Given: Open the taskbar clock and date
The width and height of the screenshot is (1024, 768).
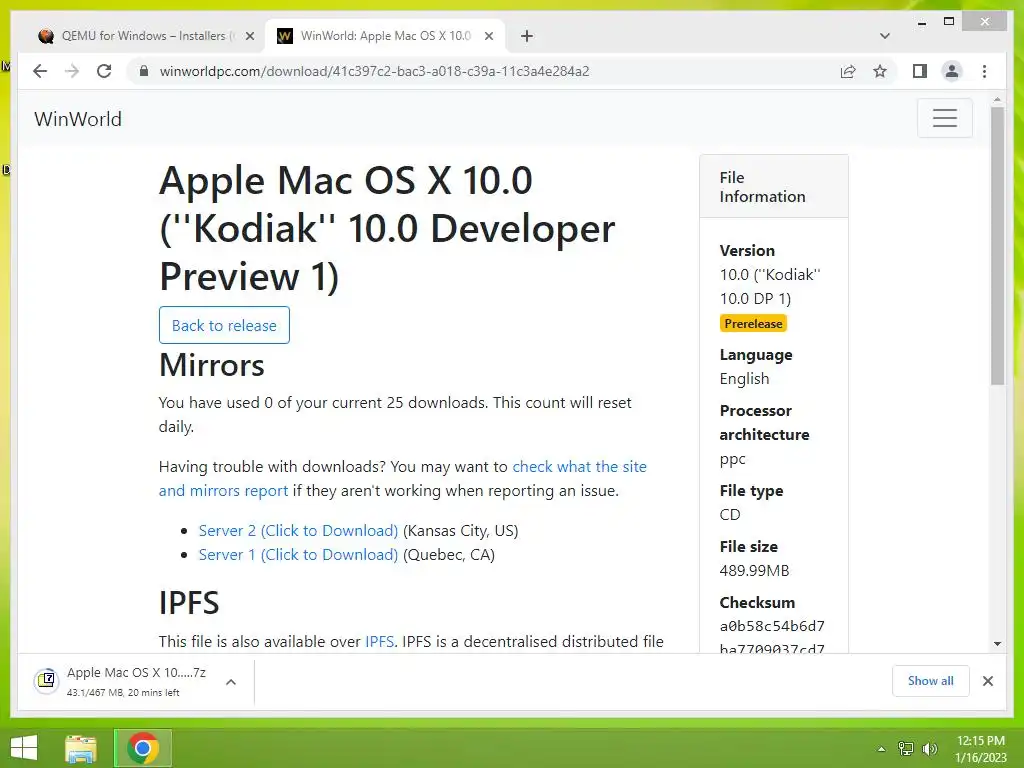Looking at the screenshot, I should pos(981,749).
